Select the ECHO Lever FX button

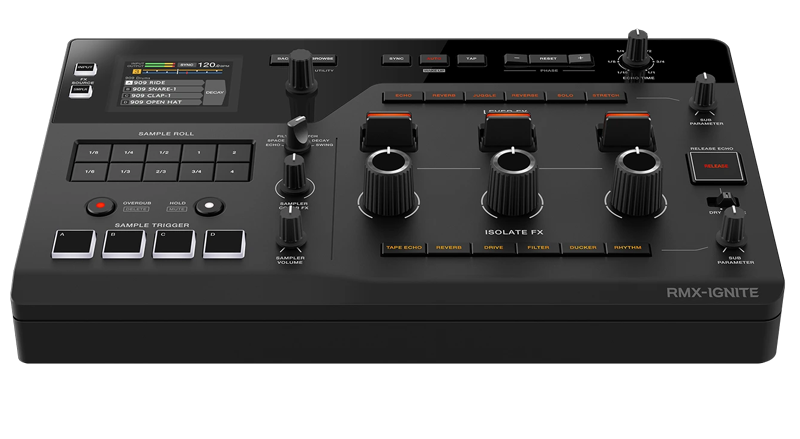coord(403,95)
